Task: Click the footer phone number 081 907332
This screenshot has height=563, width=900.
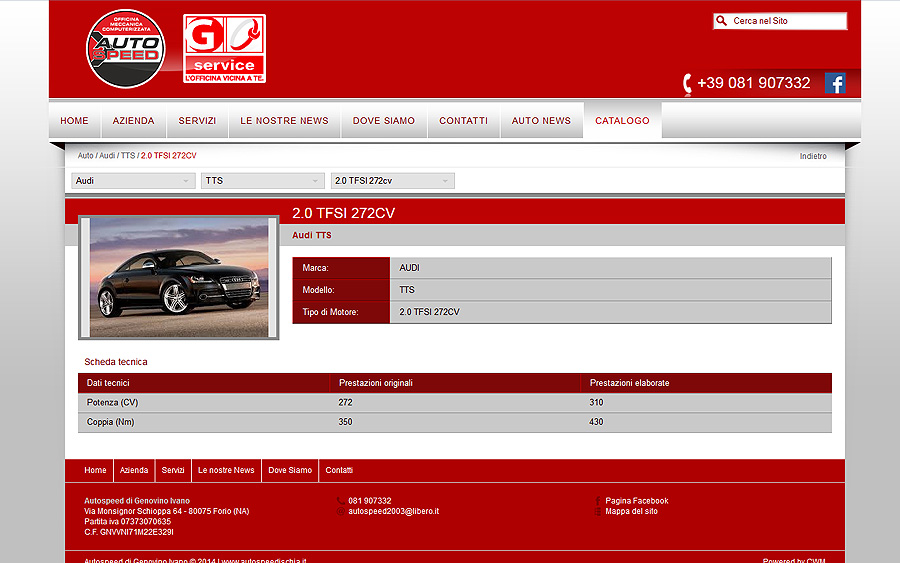Action: [x=370, y=501]
